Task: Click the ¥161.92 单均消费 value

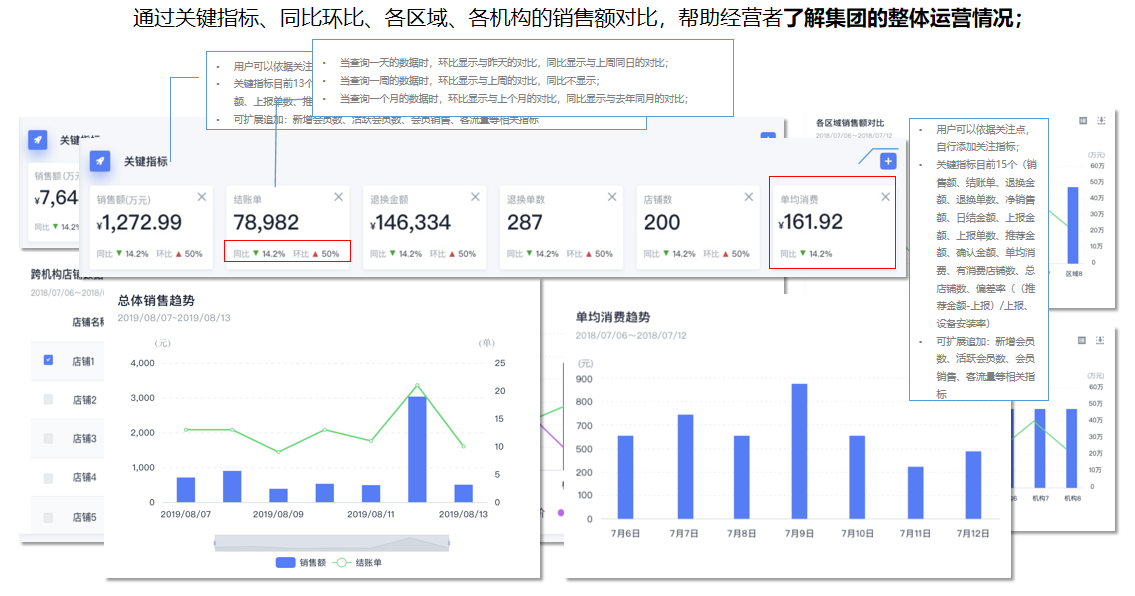Action: pos(811,222)
